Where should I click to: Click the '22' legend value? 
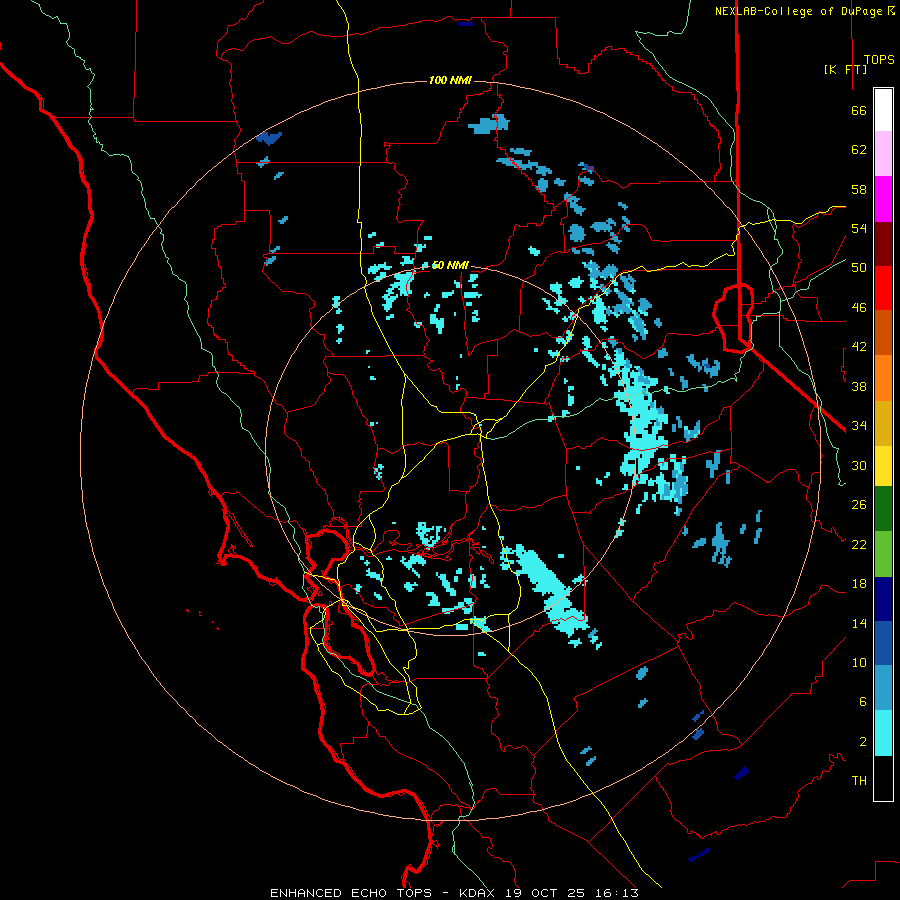pos(859,544)
